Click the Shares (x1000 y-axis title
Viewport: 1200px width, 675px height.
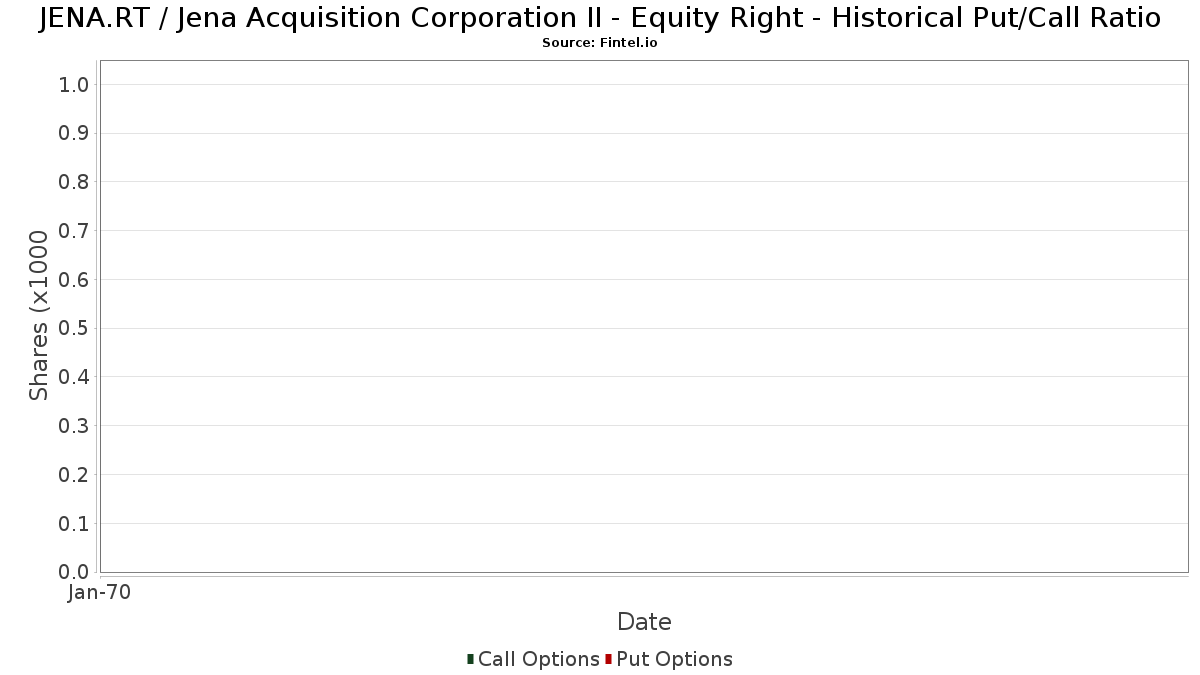tap(39, 315)
